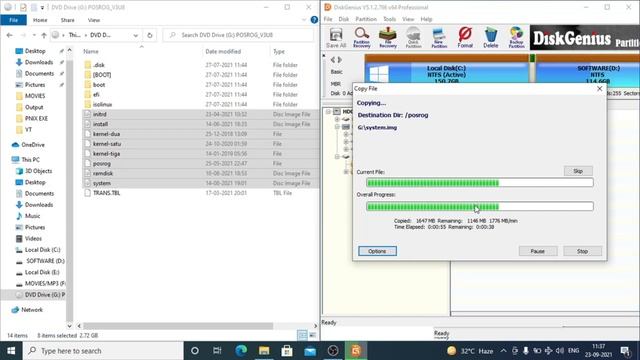Screen dimensions: 640x360
Task: Go to next disk arrow in DiskGenius
Action: coord(340,60)
